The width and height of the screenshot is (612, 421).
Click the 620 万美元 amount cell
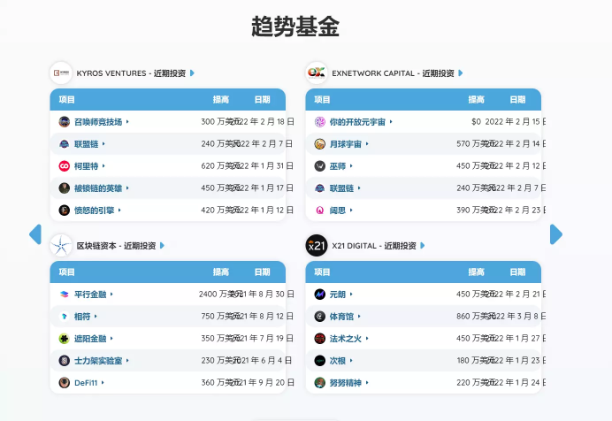[x=220, y=166]
